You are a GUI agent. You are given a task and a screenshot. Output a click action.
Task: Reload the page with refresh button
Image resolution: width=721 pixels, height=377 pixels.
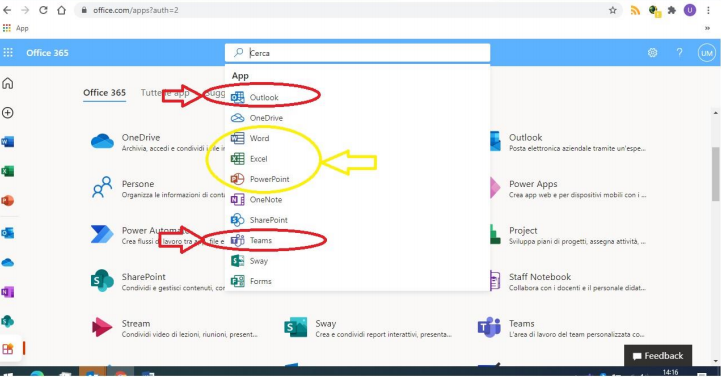click(x=43, y=10)
